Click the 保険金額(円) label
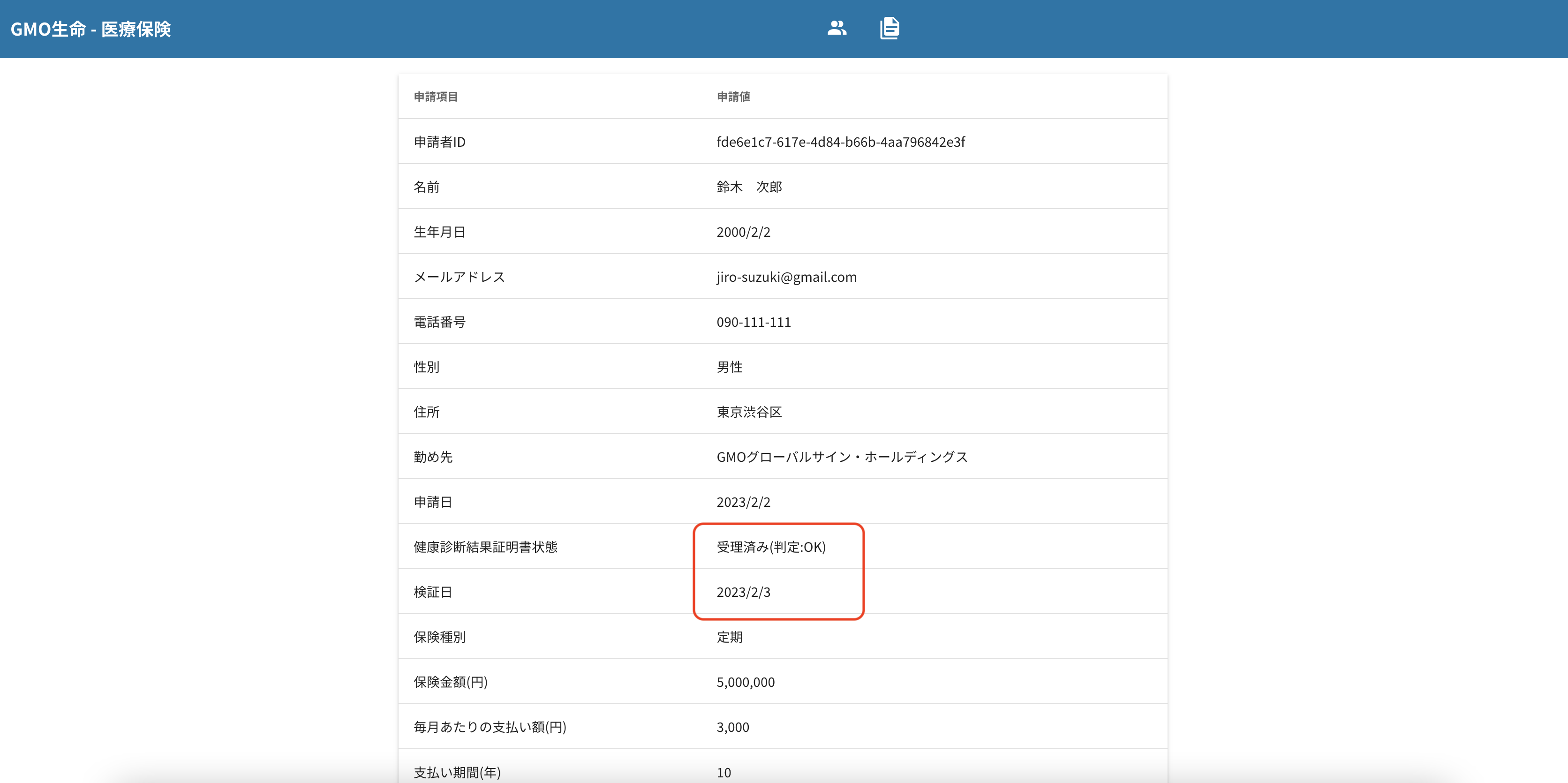The image size is (1568, 783). [451, 682]
